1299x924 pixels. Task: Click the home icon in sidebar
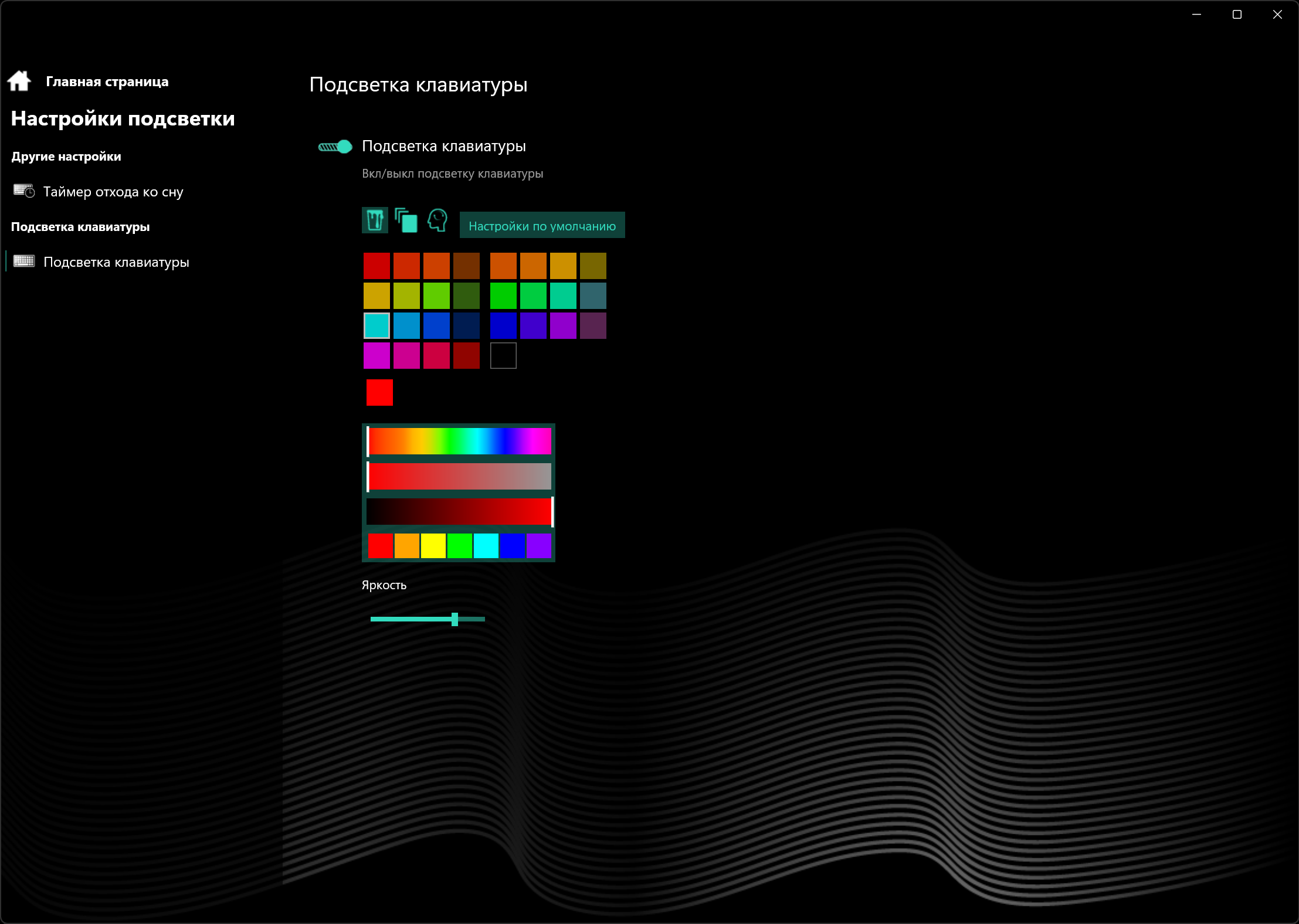(x=19, y=81)
